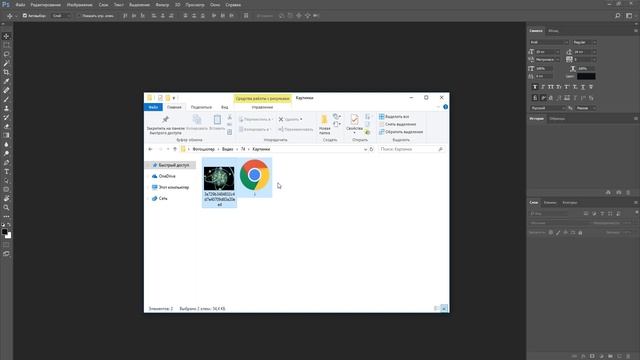
Task: Open the blue Файл button in Explorer
Action: pyautogui.click(x=153, y=107)
